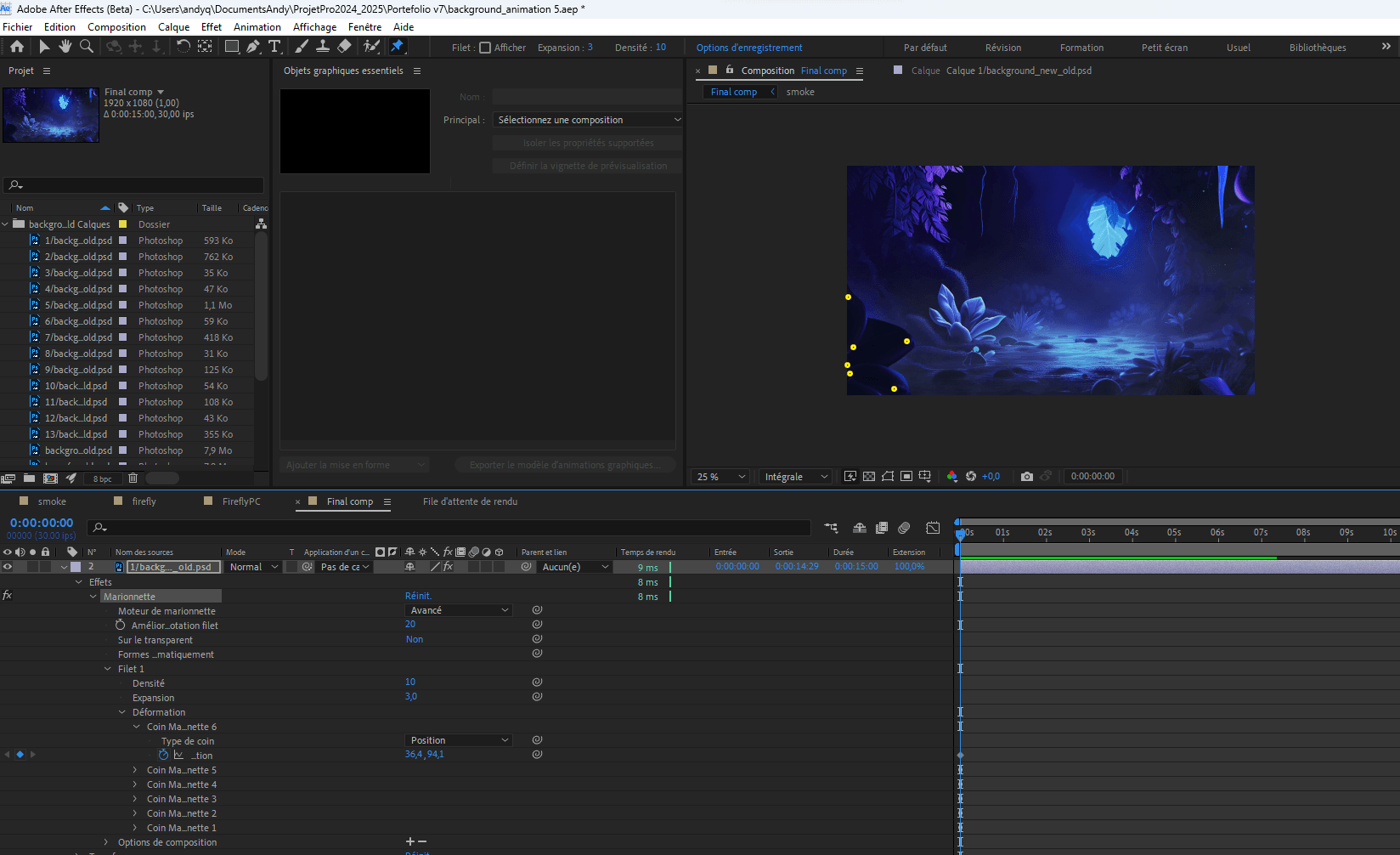Viewport: 1400px width, 855px height.
Task: Open the 25 % zoom level dropdown
Action: click(721, 477)
